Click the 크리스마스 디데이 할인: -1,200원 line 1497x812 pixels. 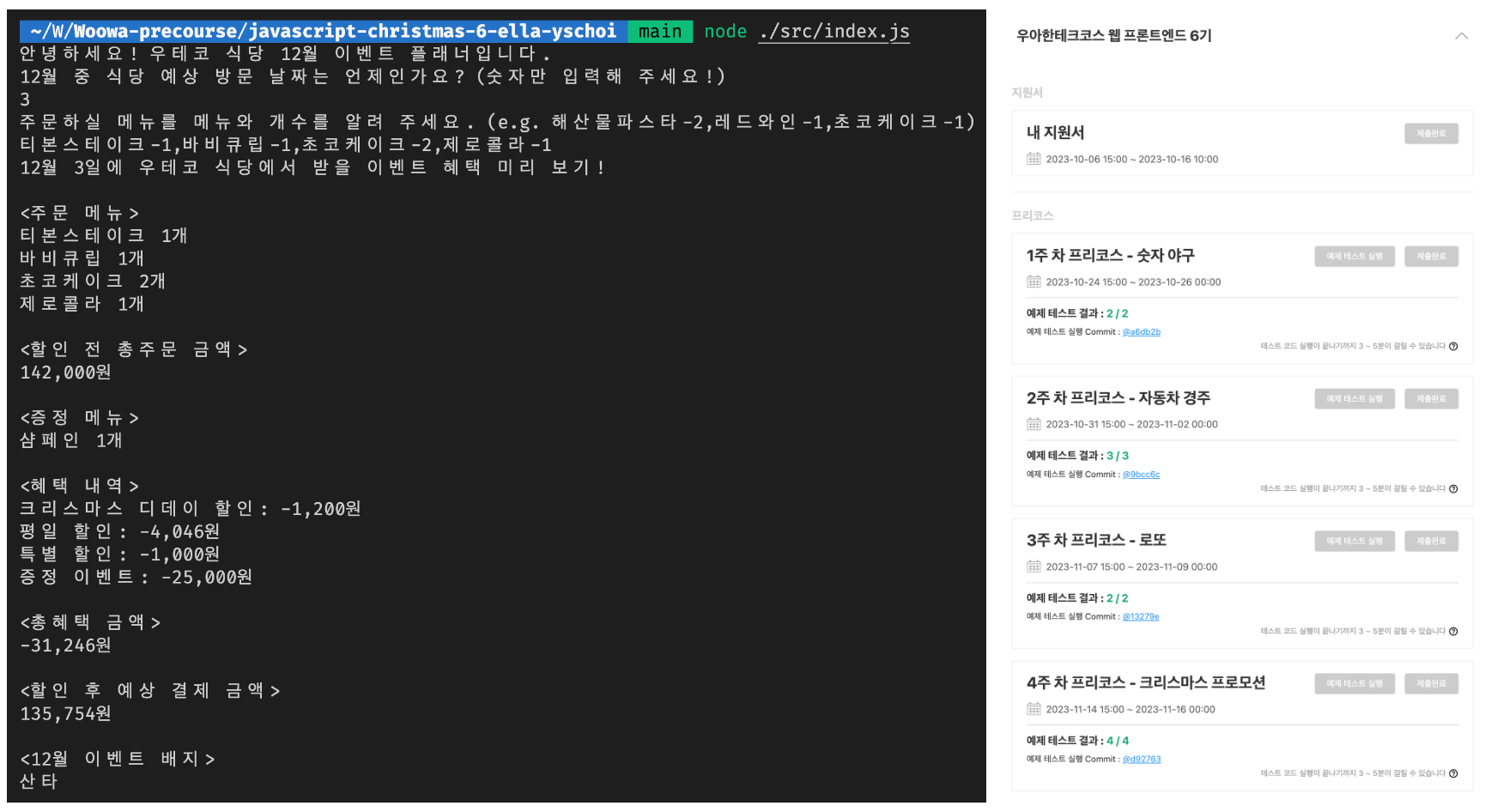[191, 509]
